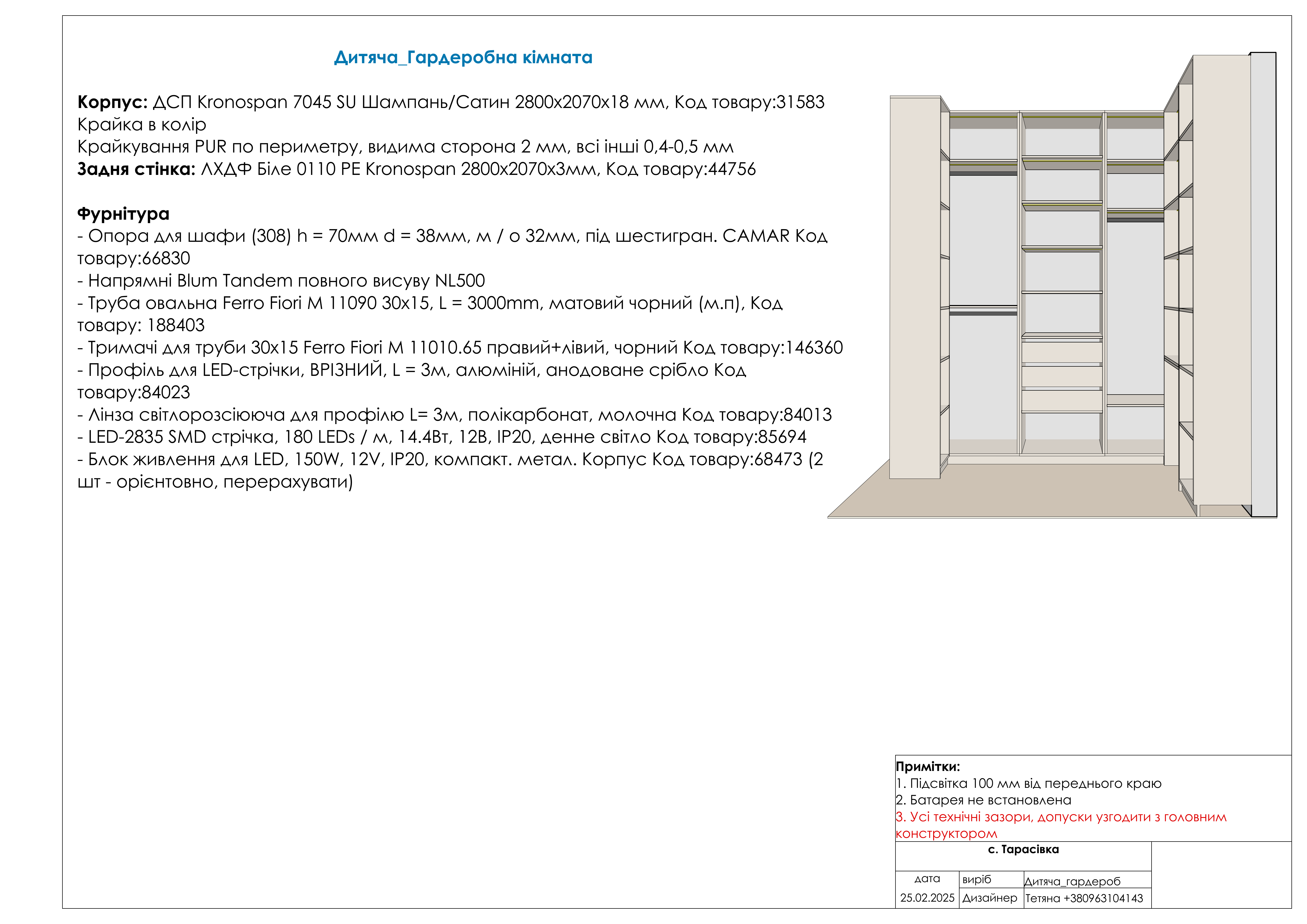
Task: Click the title 'Дитяча_Гардеробна кімната'
Action: click(x=463, y=57)
